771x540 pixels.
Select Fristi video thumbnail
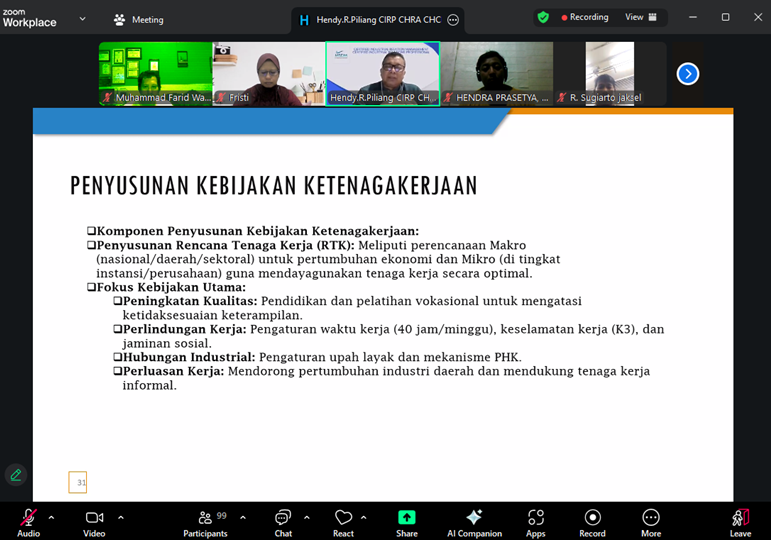click(269, 74)
